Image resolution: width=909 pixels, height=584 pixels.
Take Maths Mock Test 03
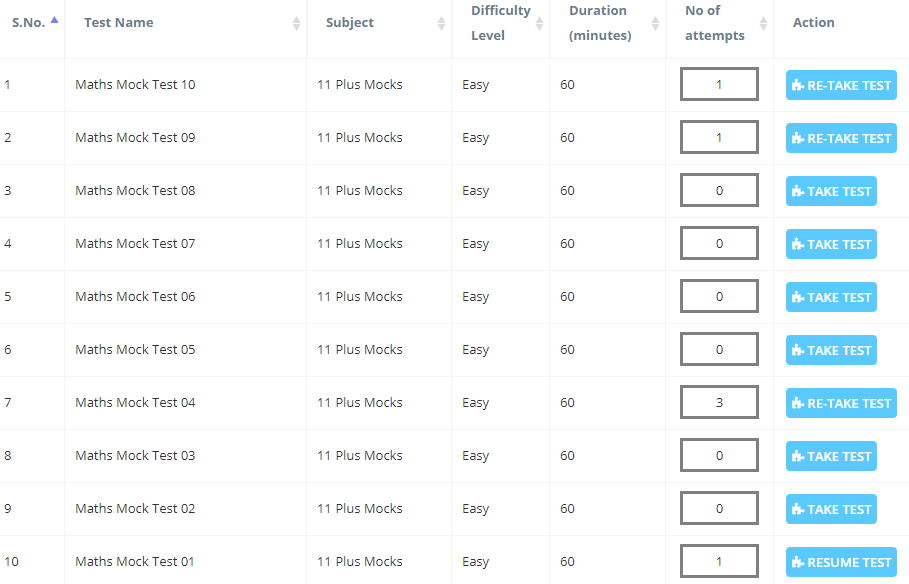click(x=831, y=456)
